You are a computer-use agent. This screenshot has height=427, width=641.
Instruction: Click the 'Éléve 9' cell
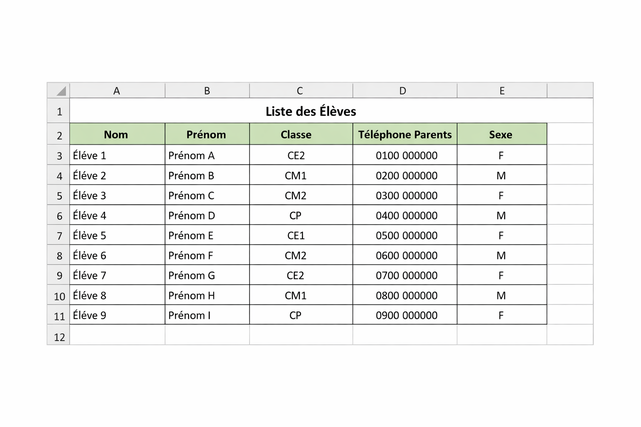(x=117, y=316)
